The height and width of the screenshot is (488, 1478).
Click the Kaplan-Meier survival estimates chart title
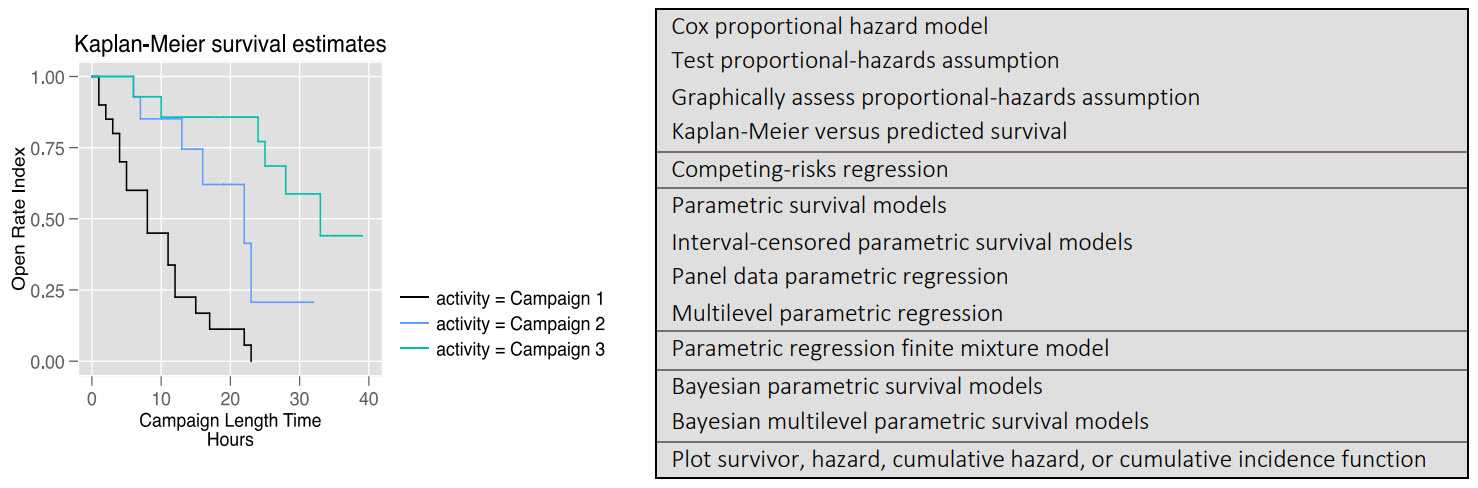[x=230, y=45]
